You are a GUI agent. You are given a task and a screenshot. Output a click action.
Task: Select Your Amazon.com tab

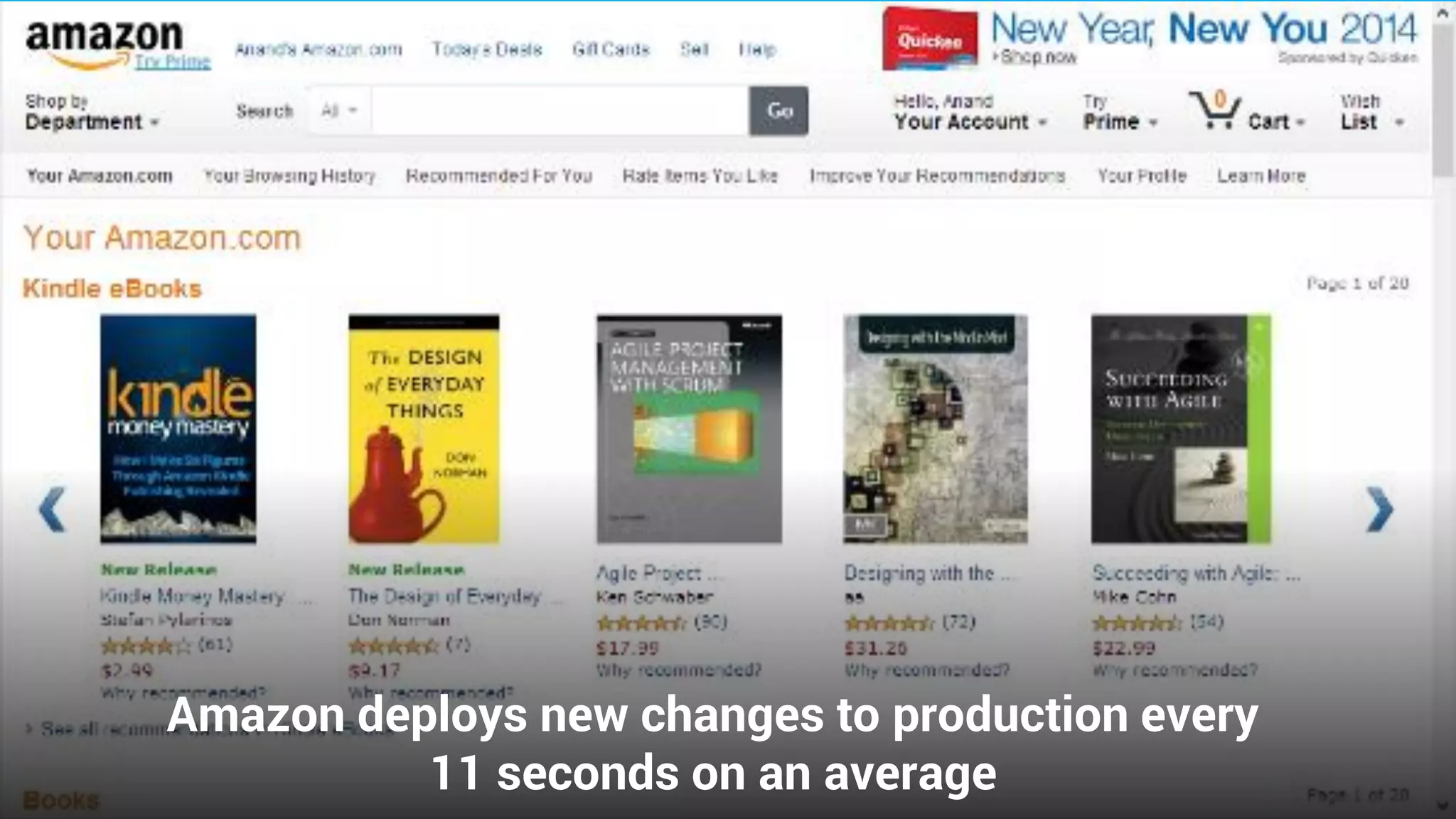tap(100, 176)
